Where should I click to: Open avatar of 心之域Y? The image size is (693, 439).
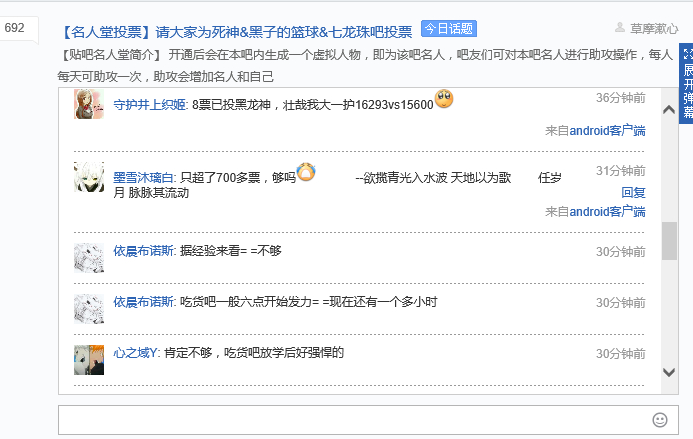[89, 360]
